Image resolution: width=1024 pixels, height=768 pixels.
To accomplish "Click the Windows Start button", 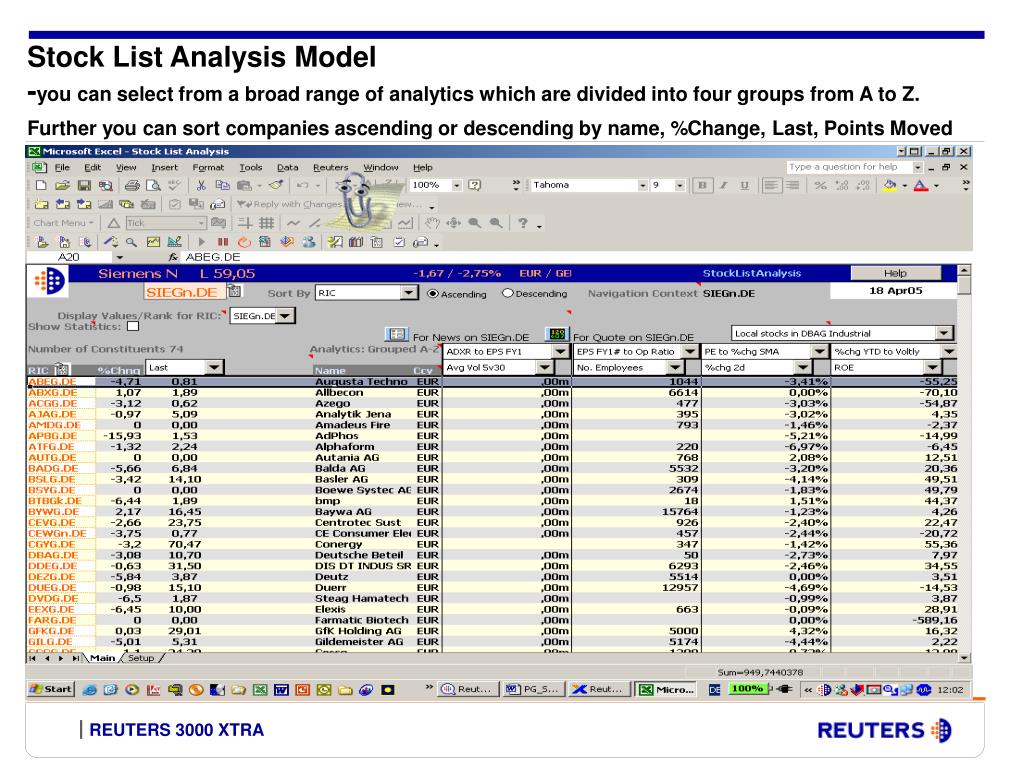I will pyautogui.click(x=52, y=689).
